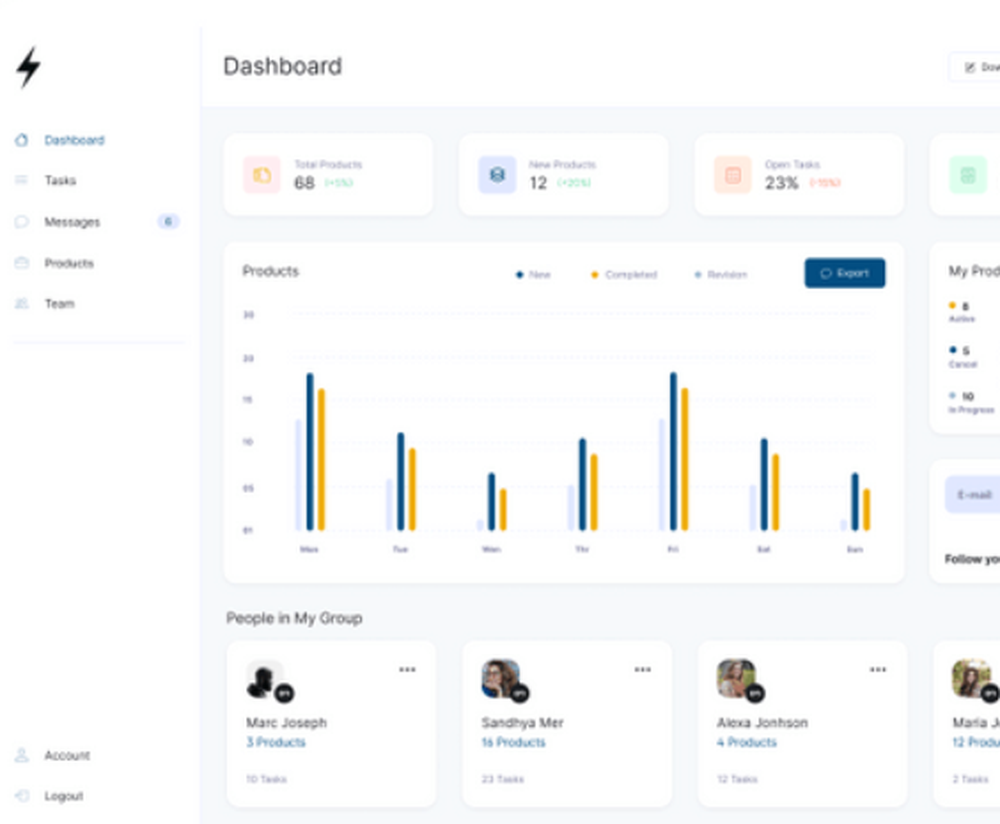Screen dimensions: 1000x824
Task: Click the badge on Marc Joseph's avatar
Action: pos(284,693)
